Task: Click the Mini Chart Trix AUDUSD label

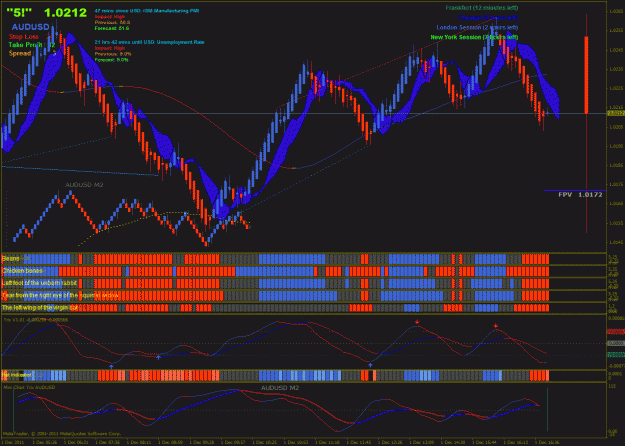Action: (x=29, y=387)
